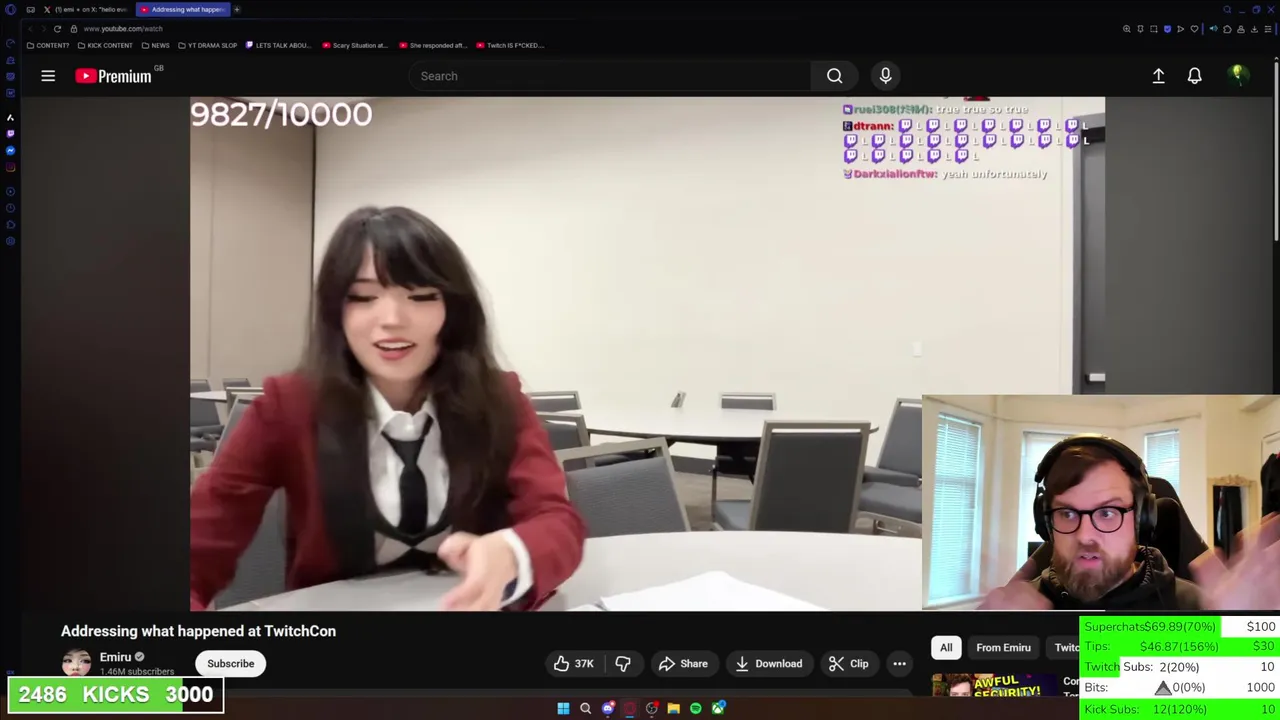Open Discord from the taskbar
This screenshot has width=1280, height=720.
(x=608, y=708)
